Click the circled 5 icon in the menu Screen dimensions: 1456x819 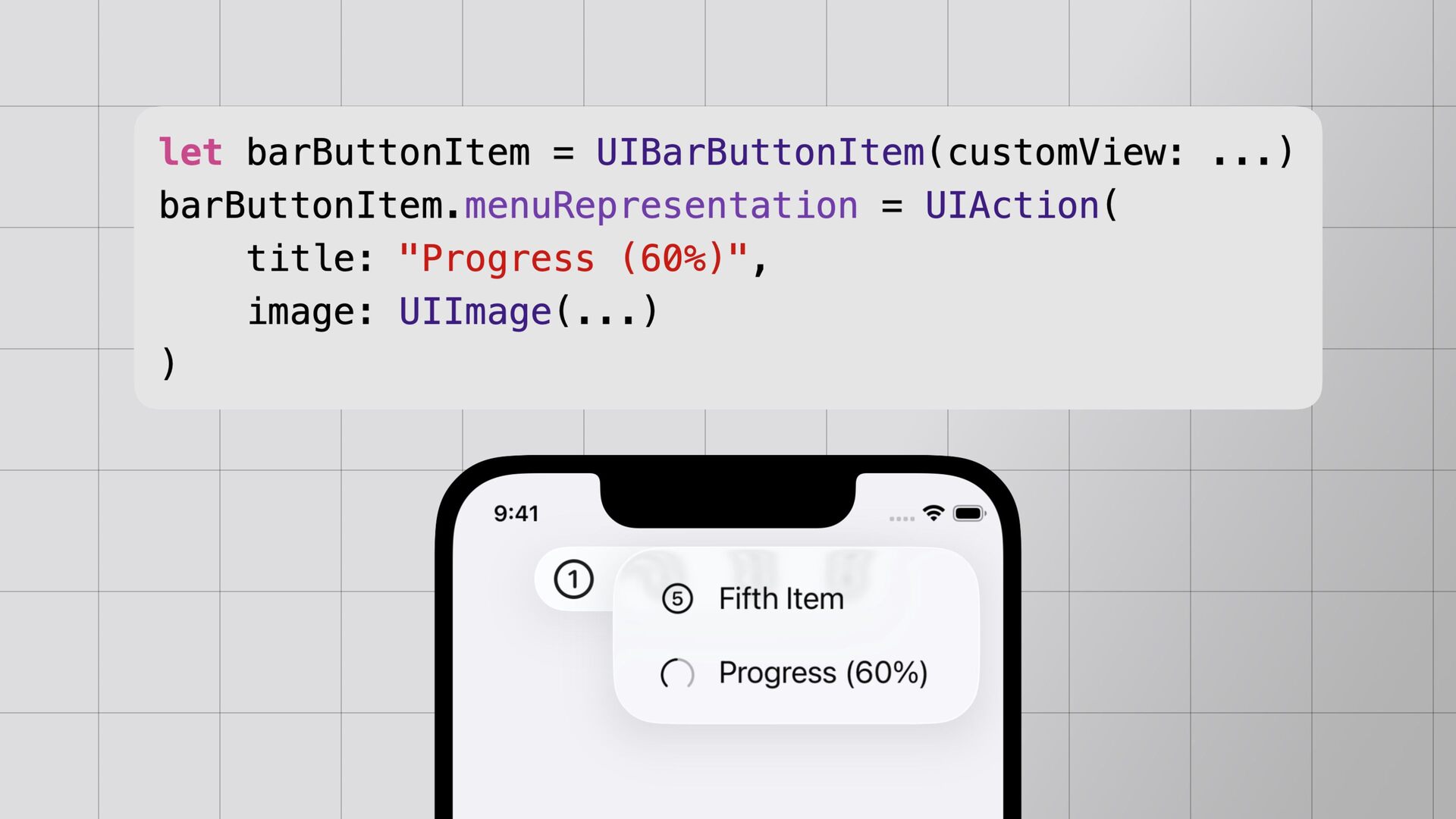pyautogui.click(x=677, y=599)
